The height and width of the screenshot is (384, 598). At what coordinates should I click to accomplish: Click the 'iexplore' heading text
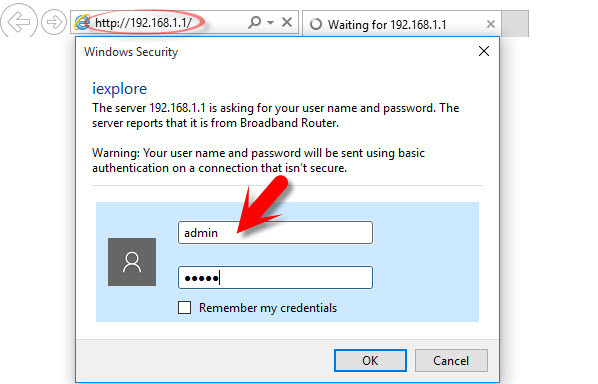(119, 89)
